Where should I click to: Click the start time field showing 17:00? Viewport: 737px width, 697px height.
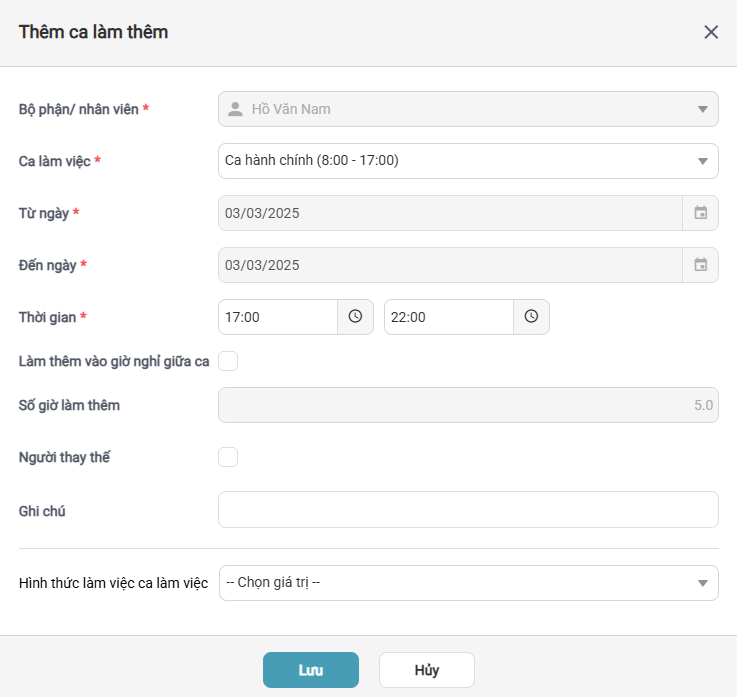click(277, 317)
